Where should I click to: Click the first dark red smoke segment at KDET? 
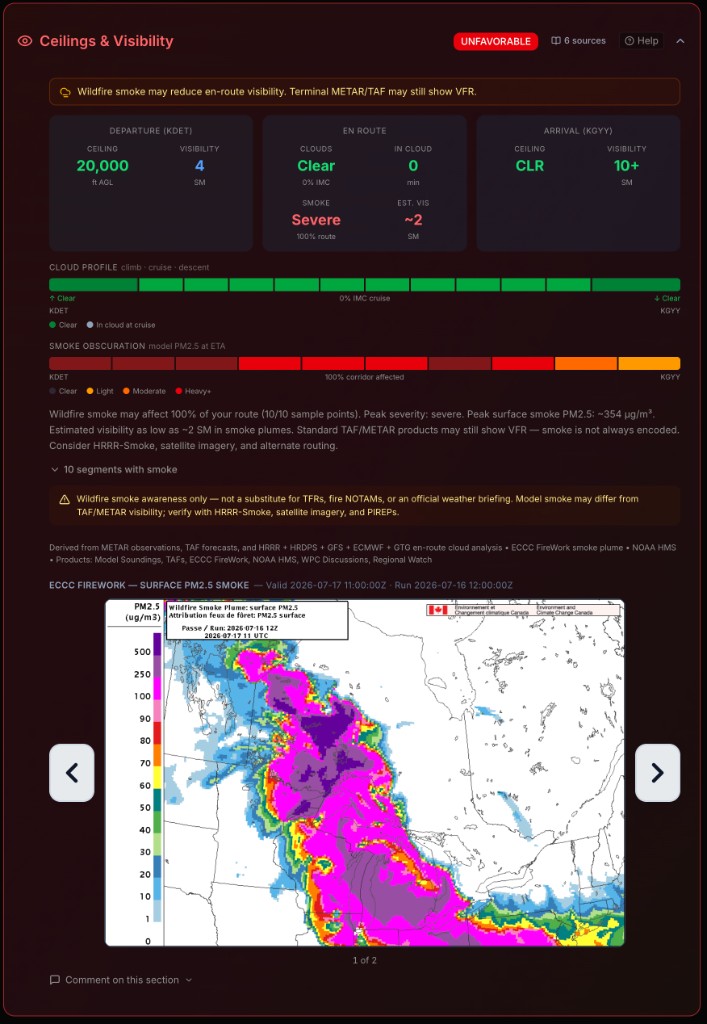[x=80, y=363]
